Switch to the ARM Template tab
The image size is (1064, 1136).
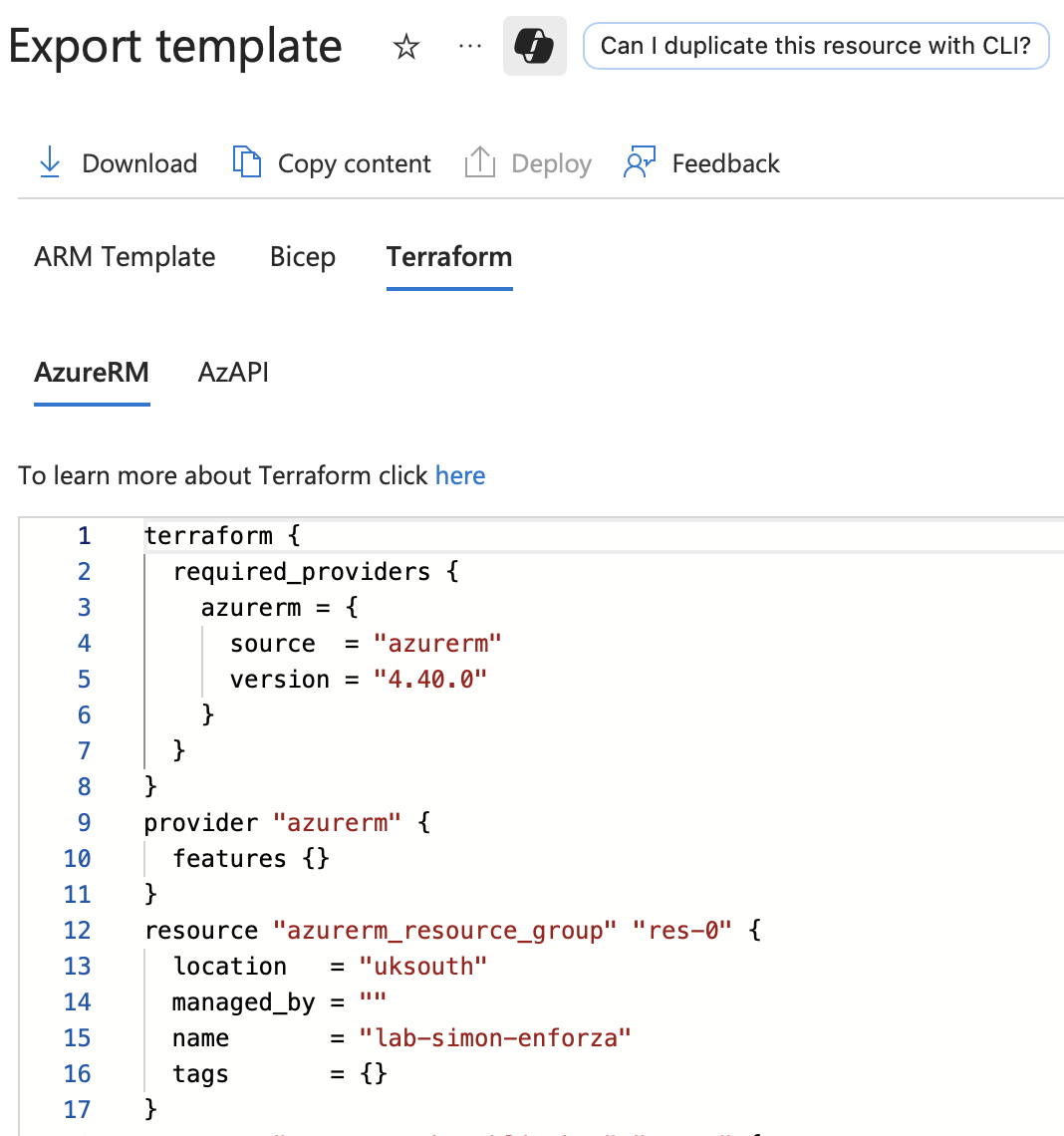pyautogui.click(x=125, y=257)
